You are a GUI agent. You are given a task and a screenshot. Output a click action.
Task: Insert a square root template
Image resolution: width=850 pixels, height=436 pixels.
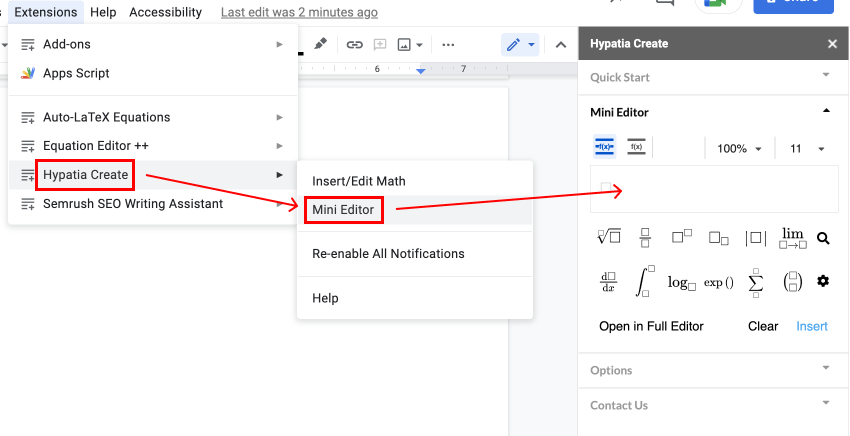click(609, 237)
